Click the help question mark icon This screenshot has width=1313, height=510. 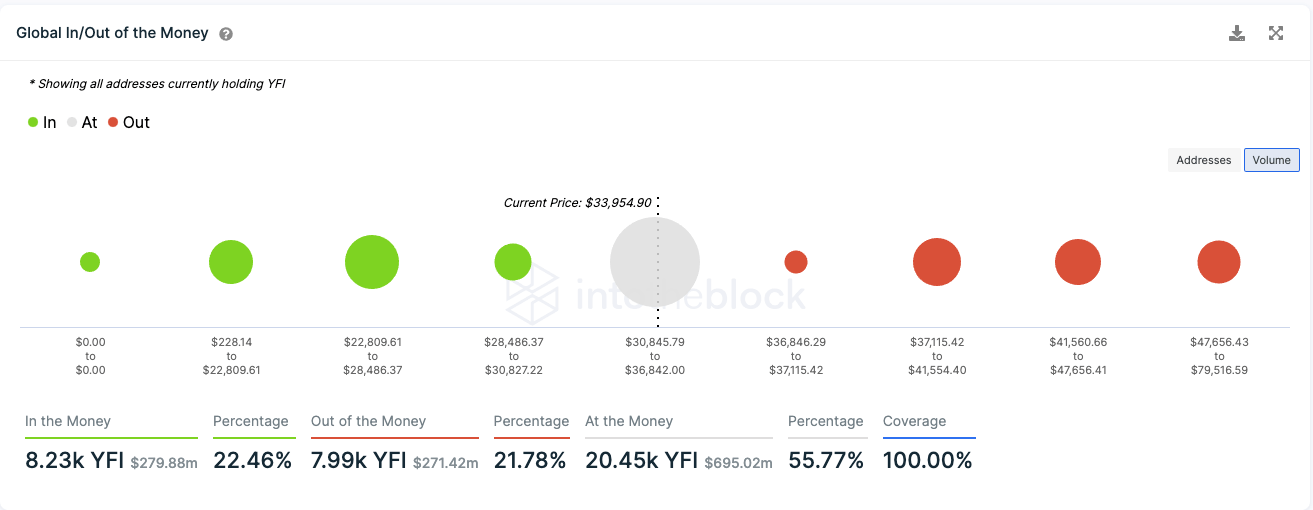click(226, 34)
